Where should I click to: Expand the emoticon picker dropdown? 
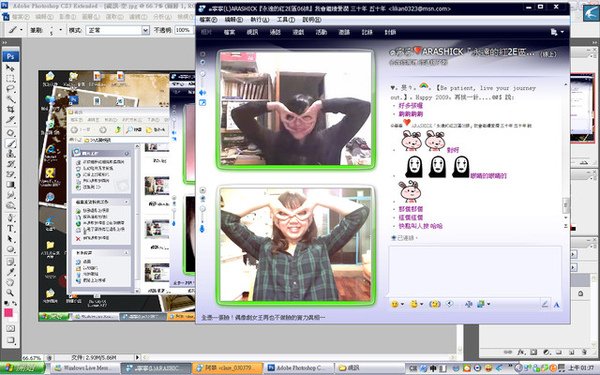(x=402, y=305)
